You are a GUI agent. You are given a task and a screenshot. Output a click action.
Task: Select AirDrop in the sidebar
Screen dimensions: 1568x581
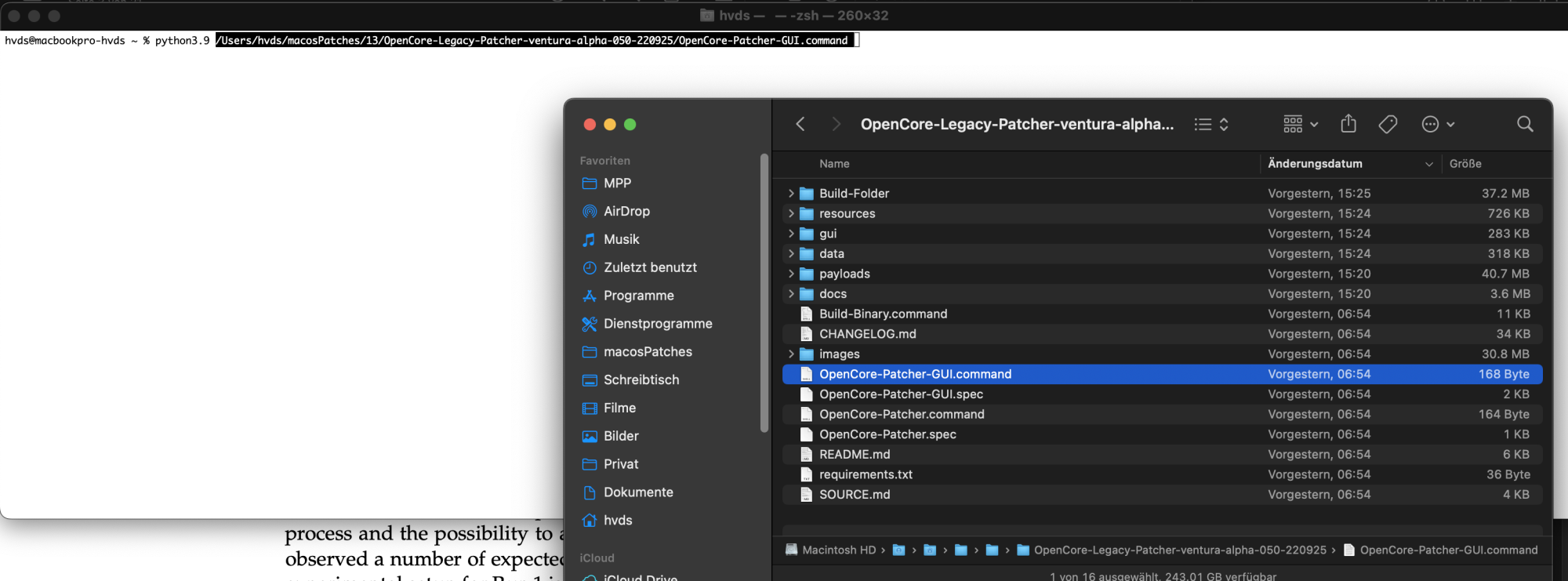626,211
